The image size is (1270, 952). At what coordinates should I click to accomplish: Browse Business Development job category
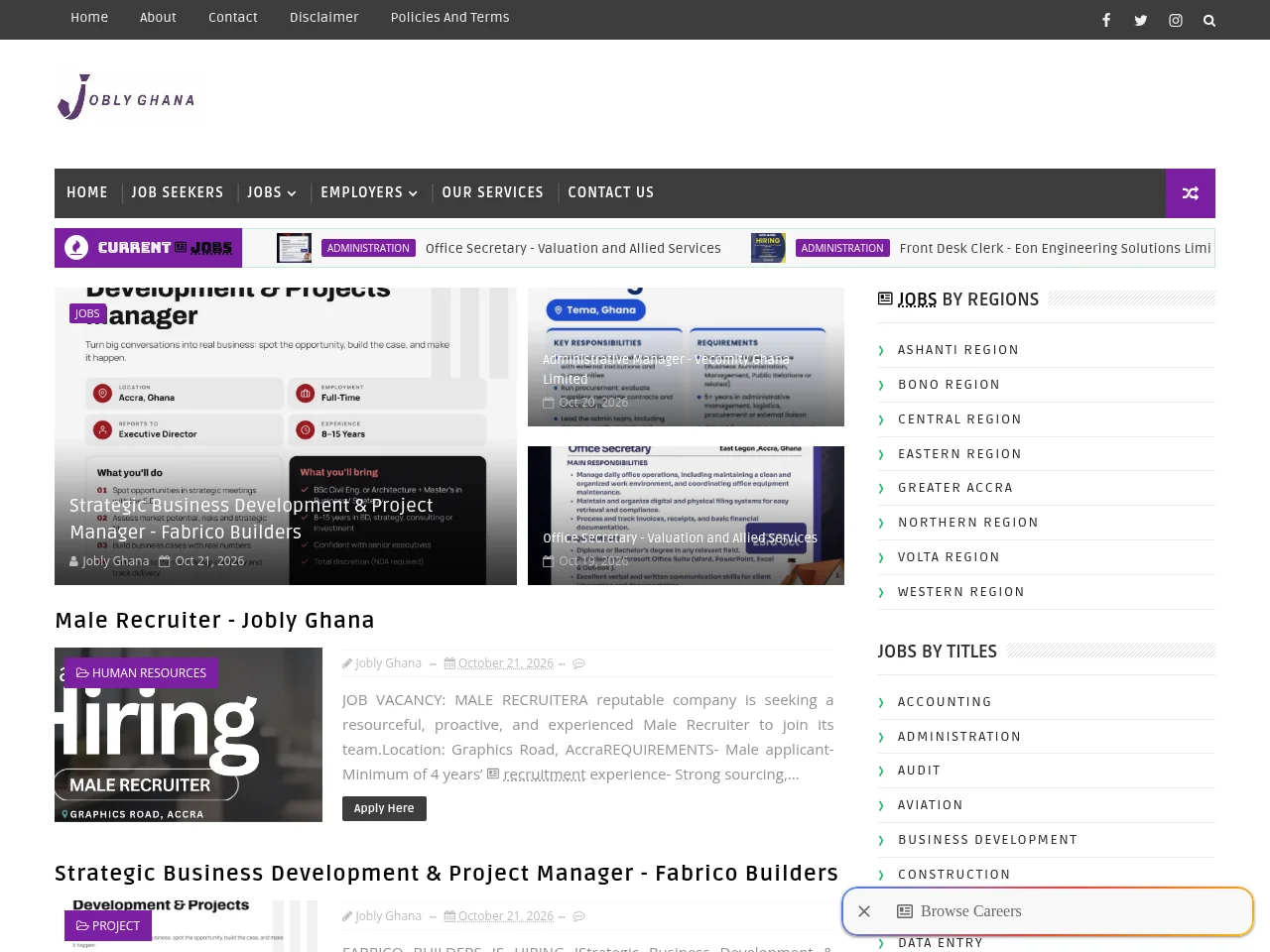tap(987, 840)
